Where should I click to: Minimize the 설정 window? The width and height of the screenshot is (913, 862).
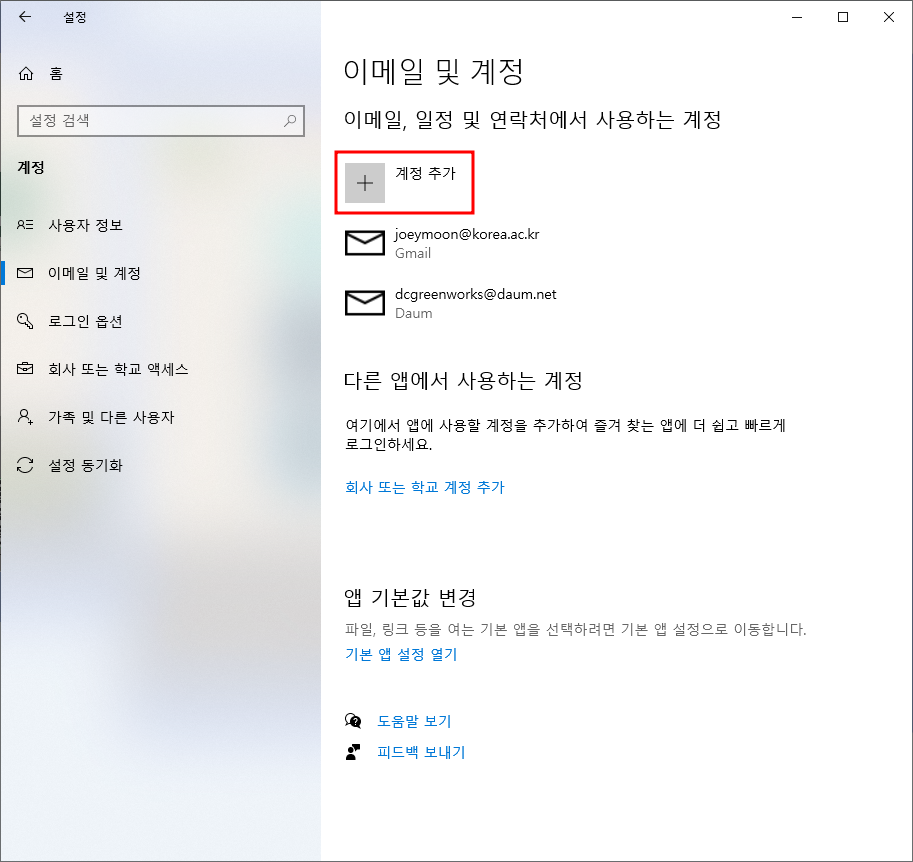(797, 17)
